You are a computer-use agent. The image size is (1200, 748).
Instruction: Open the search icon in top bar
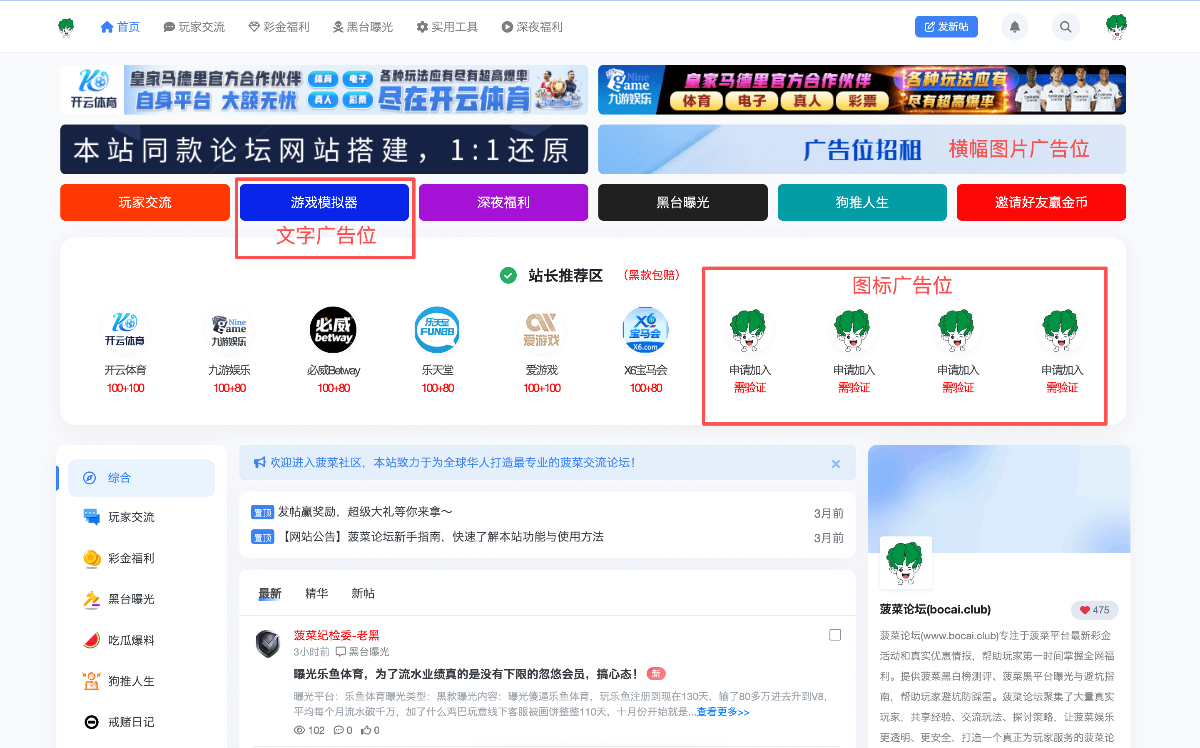point(1065,26)
